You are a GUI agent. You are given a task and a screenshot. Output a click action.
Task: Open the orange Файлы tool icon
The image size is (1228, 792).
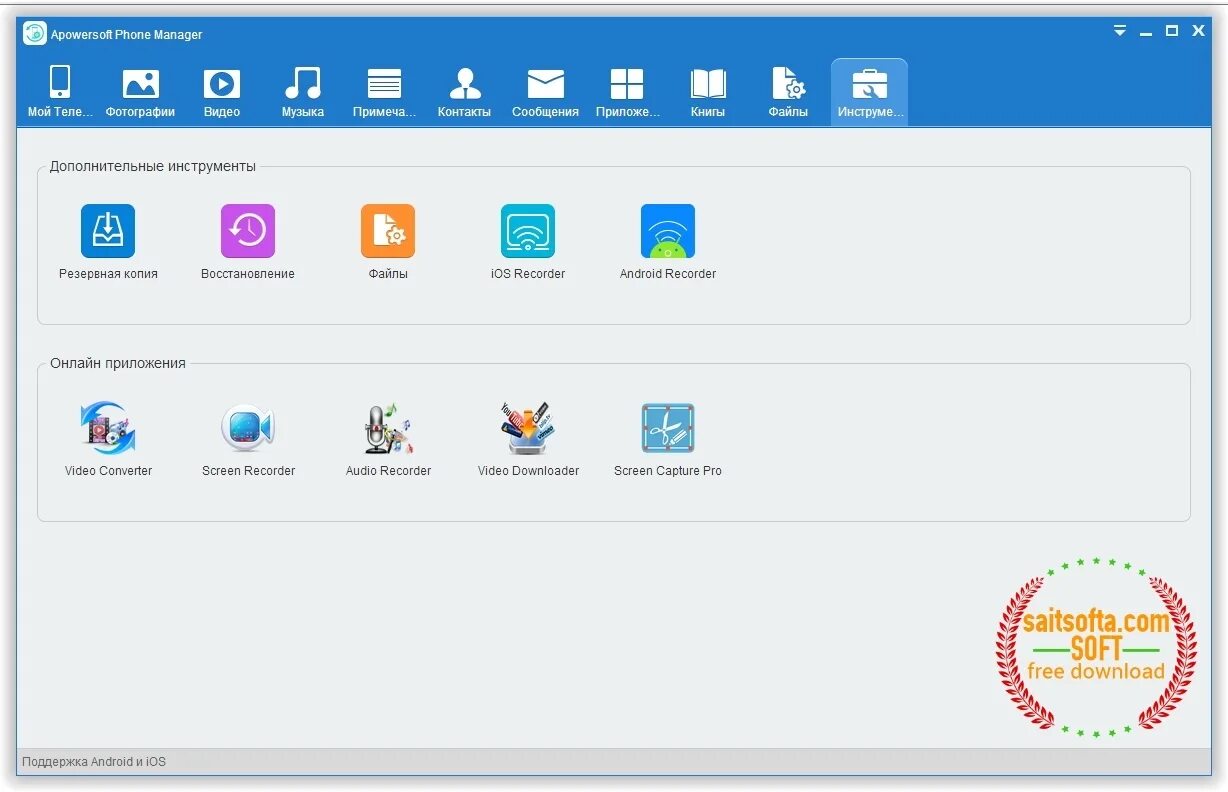[388, 232]
